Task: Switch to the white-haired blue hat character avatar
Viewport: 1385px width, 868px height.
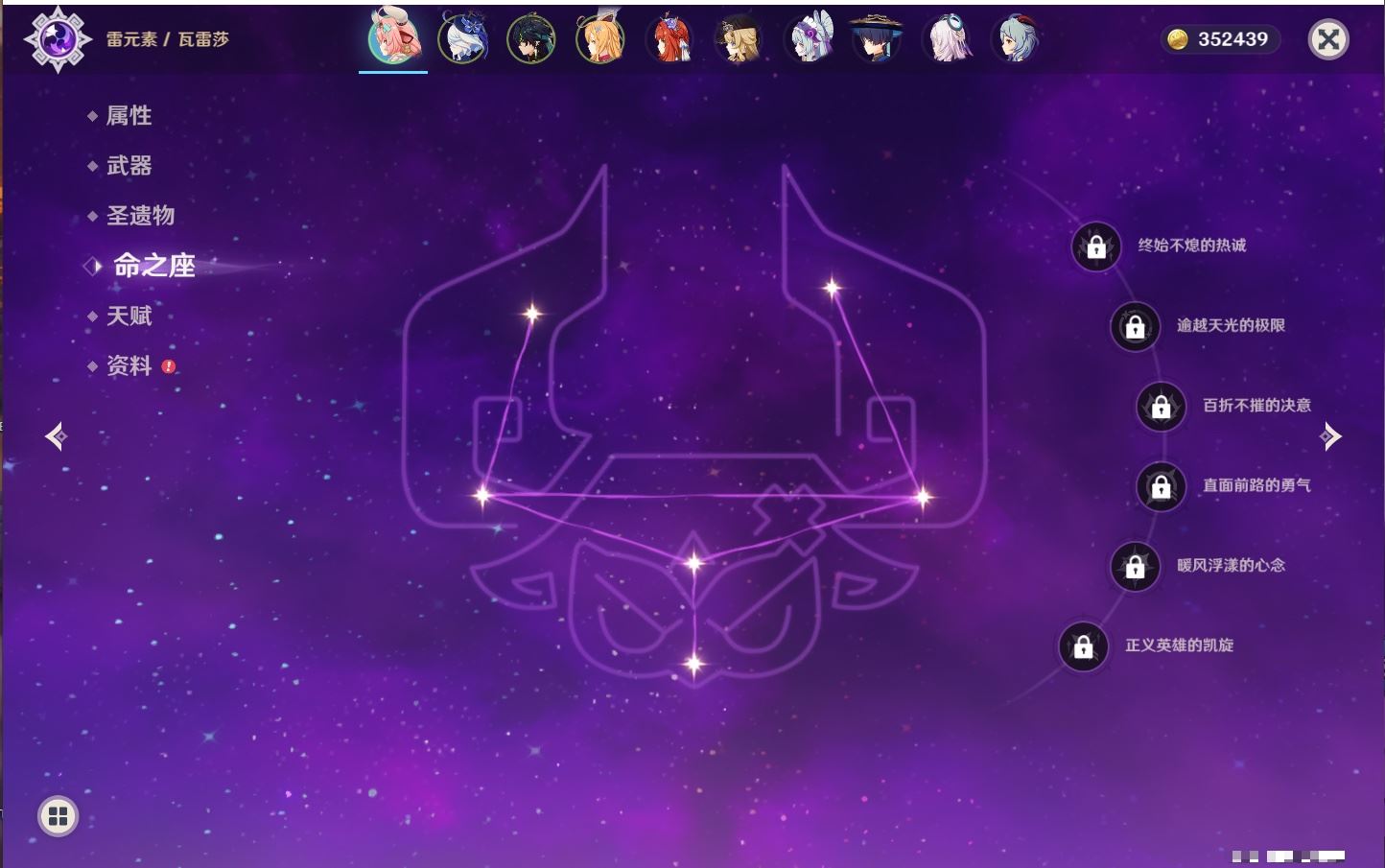Action: 463,39
